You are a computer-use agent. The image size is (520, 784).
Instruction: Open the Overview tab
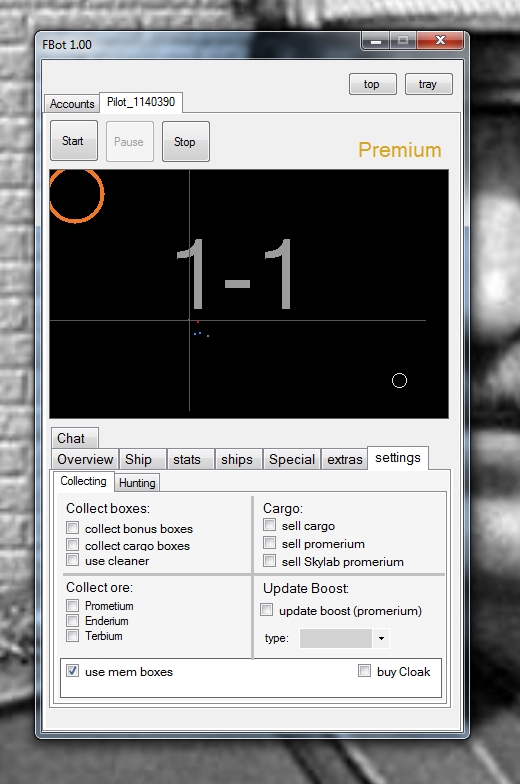pyautogui.click(x=85, y=459)
